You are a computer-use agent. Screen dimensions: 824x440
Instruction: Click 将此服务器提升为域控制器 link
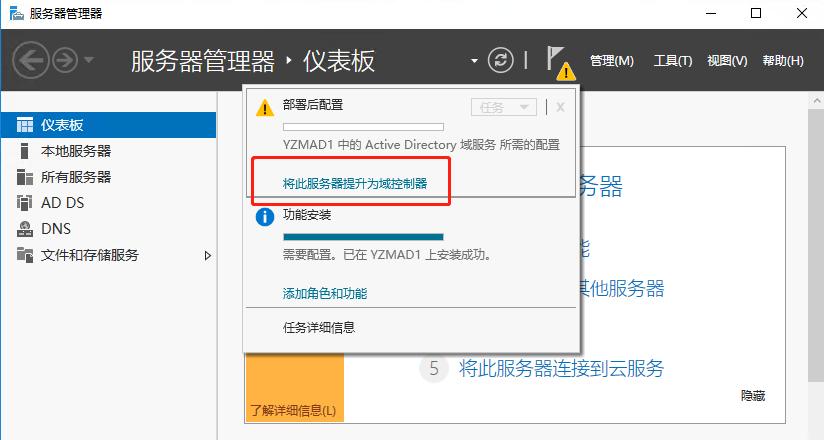tap(355, 184)
